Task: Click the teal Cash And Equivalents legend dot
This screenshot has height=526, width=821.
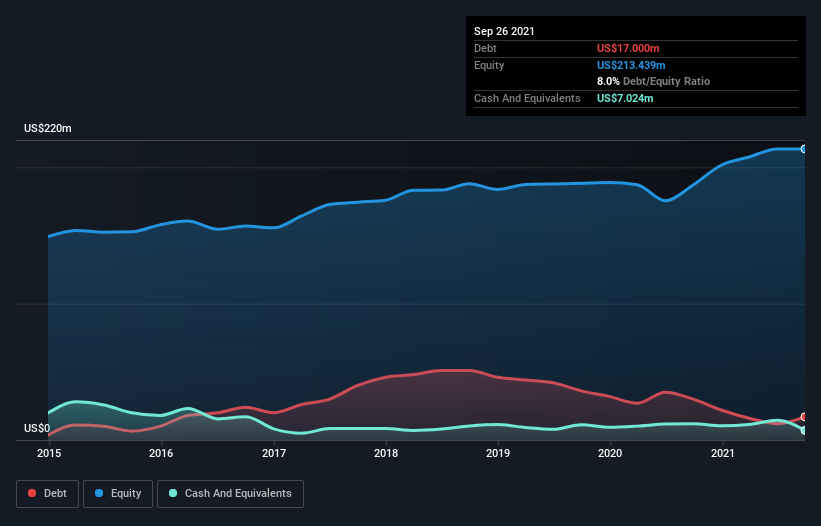Action: pos(173,494)
